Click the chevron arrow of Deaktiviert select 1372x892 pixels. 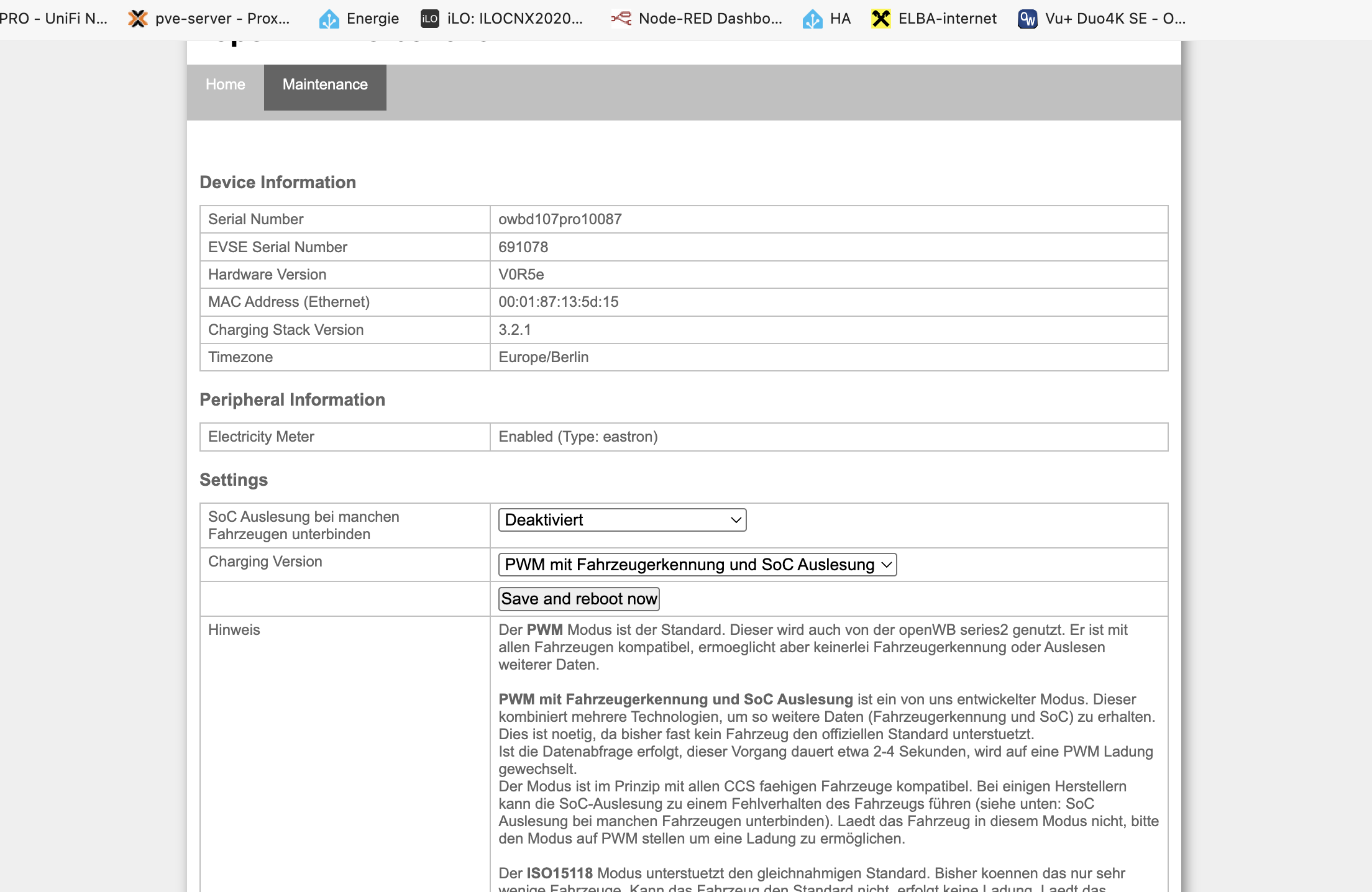(x=736, y=520)
